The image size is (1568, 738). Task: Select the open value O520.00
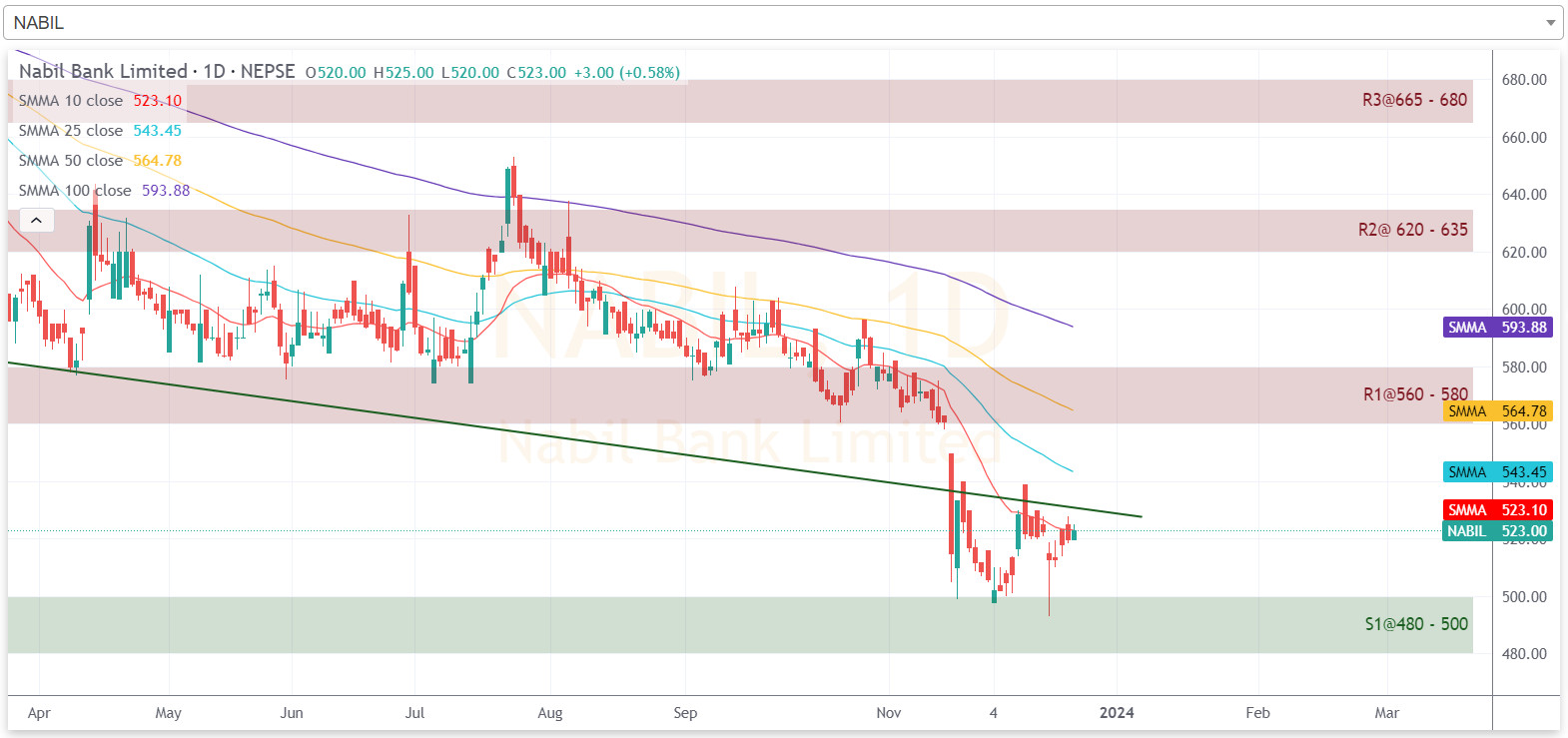coord(336,73)
